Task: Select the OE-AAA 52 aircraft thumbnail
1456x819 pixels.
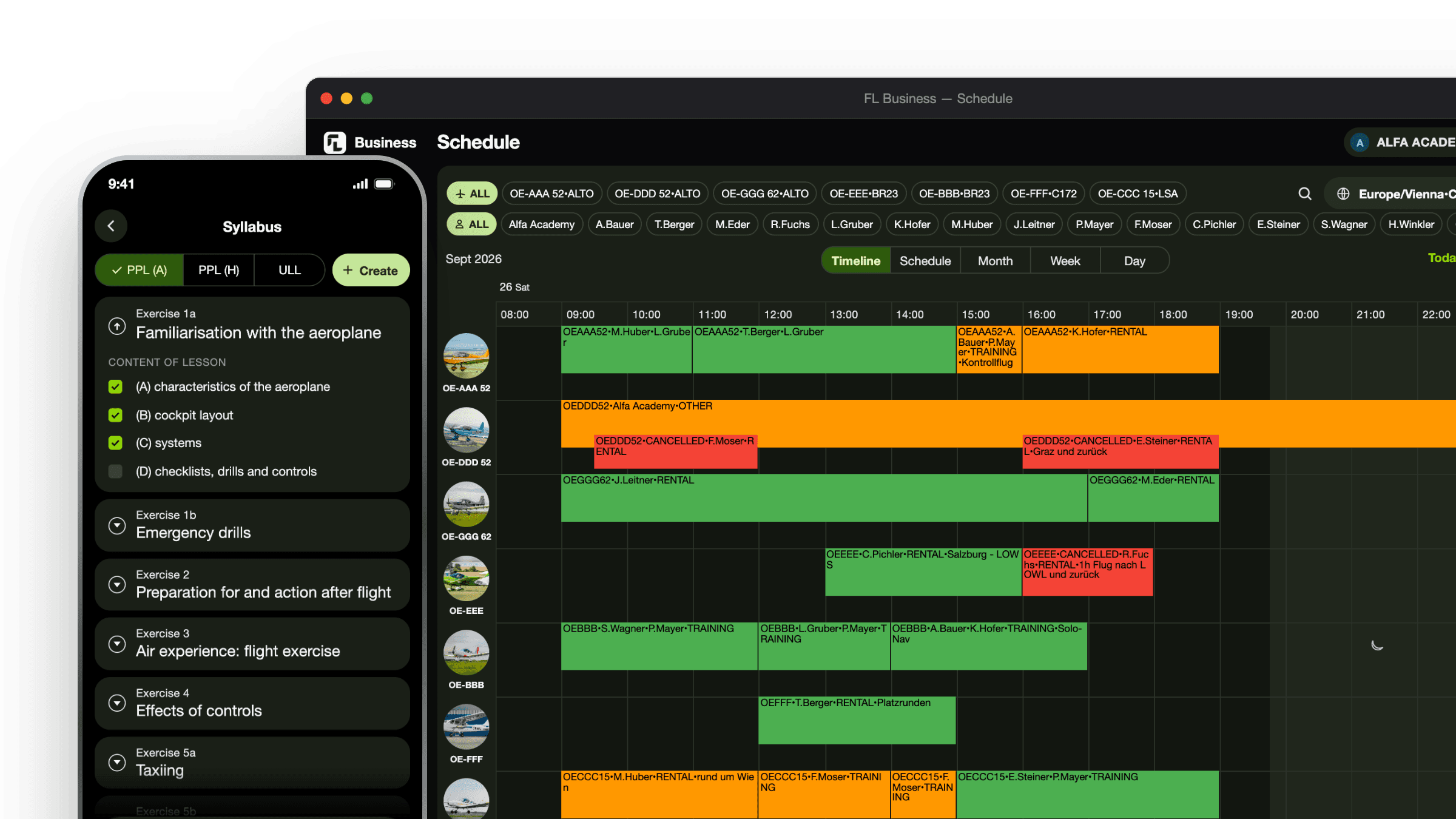Action: click(466, 356)
